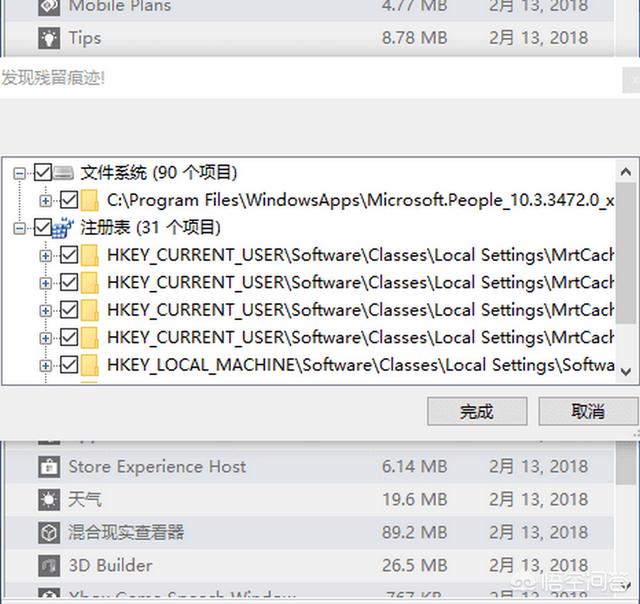
Task: Select the 注册表 (31 个项目) label
Action: 151,227
